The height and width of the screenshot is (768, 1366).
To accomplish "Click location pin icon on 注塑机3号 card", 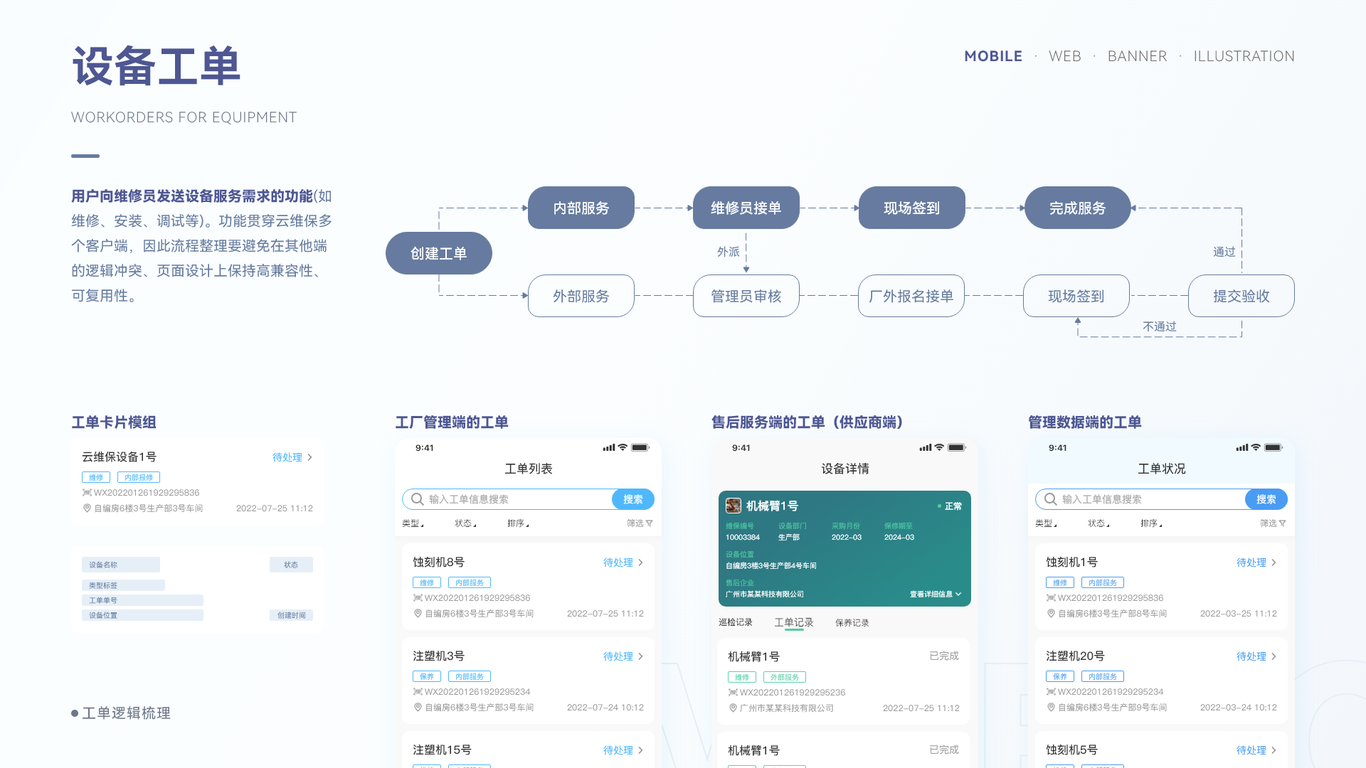I will pos(418,707).
